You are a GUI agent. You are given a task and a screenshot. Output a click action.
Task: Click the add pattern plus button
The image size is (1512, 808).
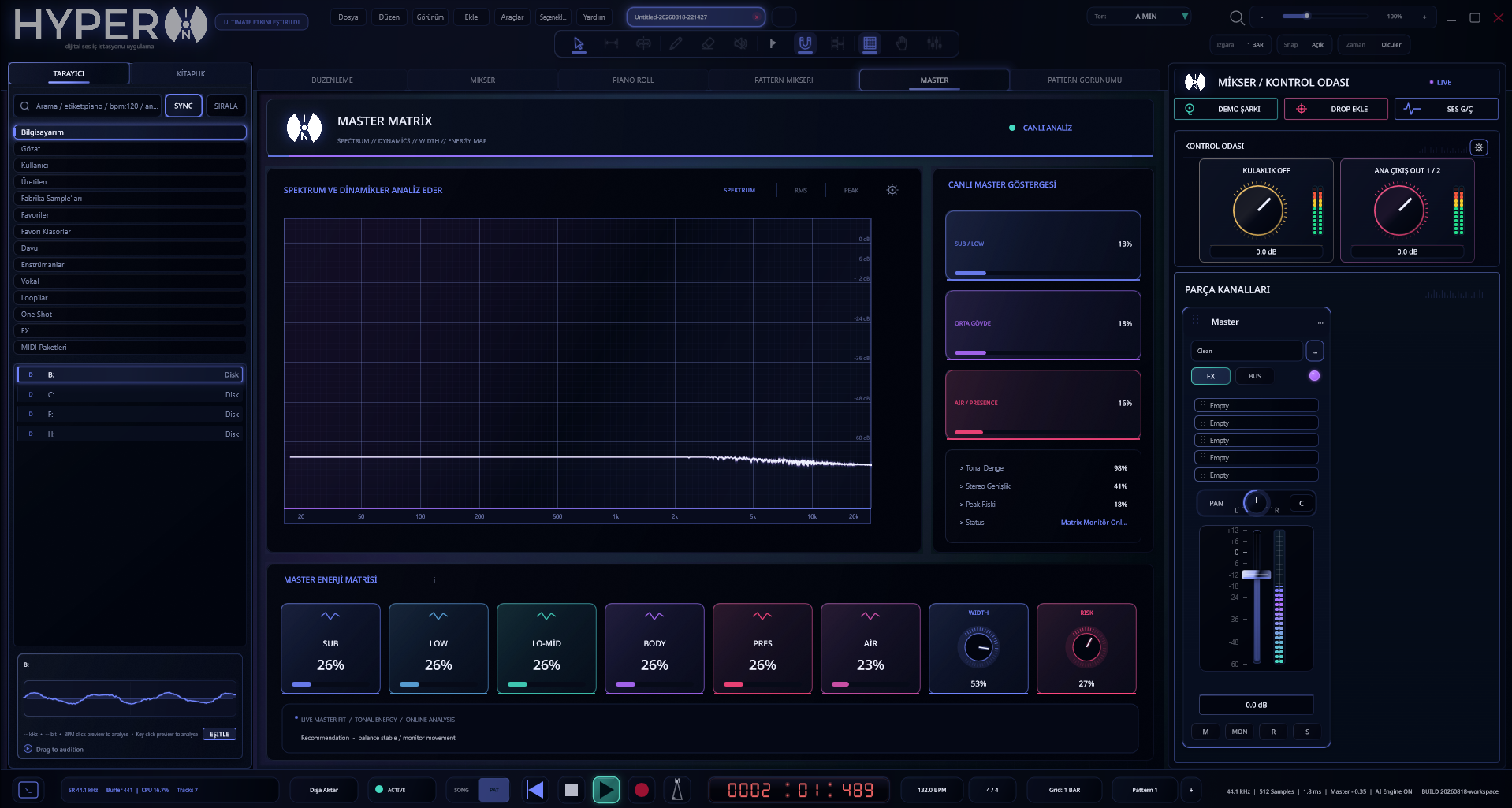click(x=1191, y=790)
